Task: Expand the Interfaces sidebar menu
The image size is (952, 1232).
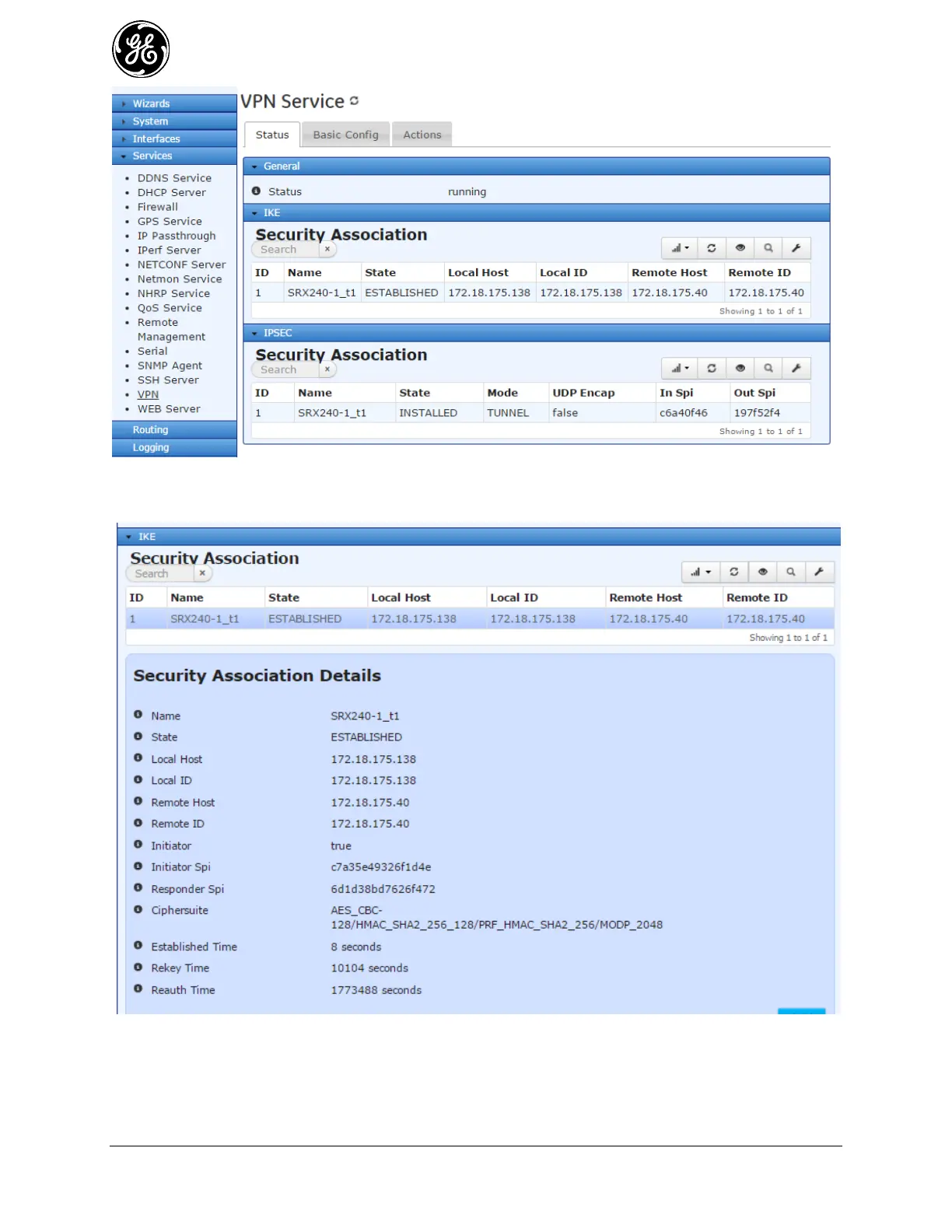Action: click(174, 138)
